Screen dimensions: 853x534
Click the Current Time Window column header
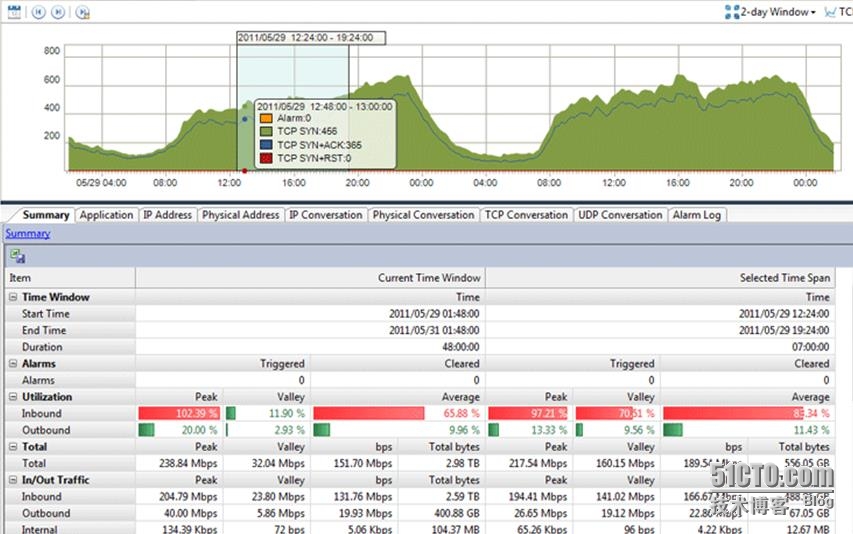click(x=310, y=278)
